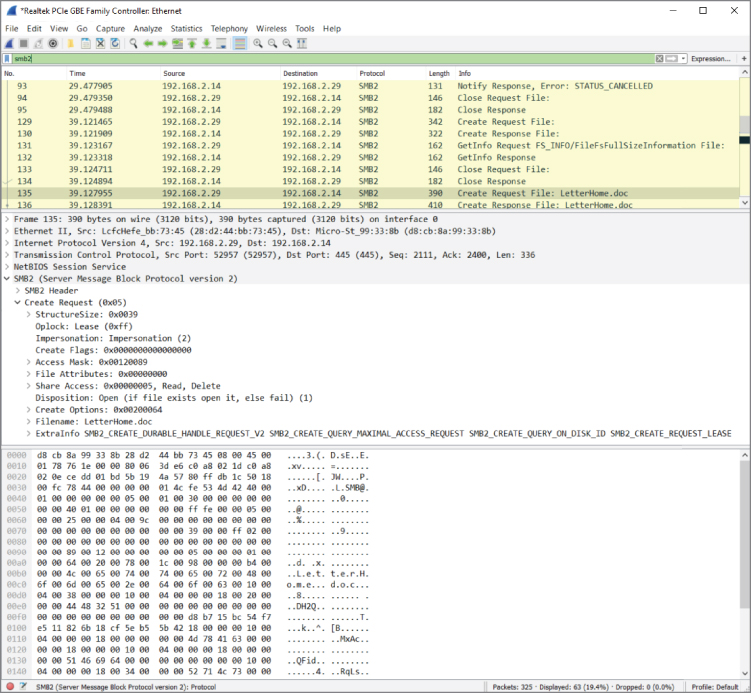Image resolution: width=751 pixels, height=693 pixels.
Task: Select packet 136 Create Response row
Action: tap(370, 204)
